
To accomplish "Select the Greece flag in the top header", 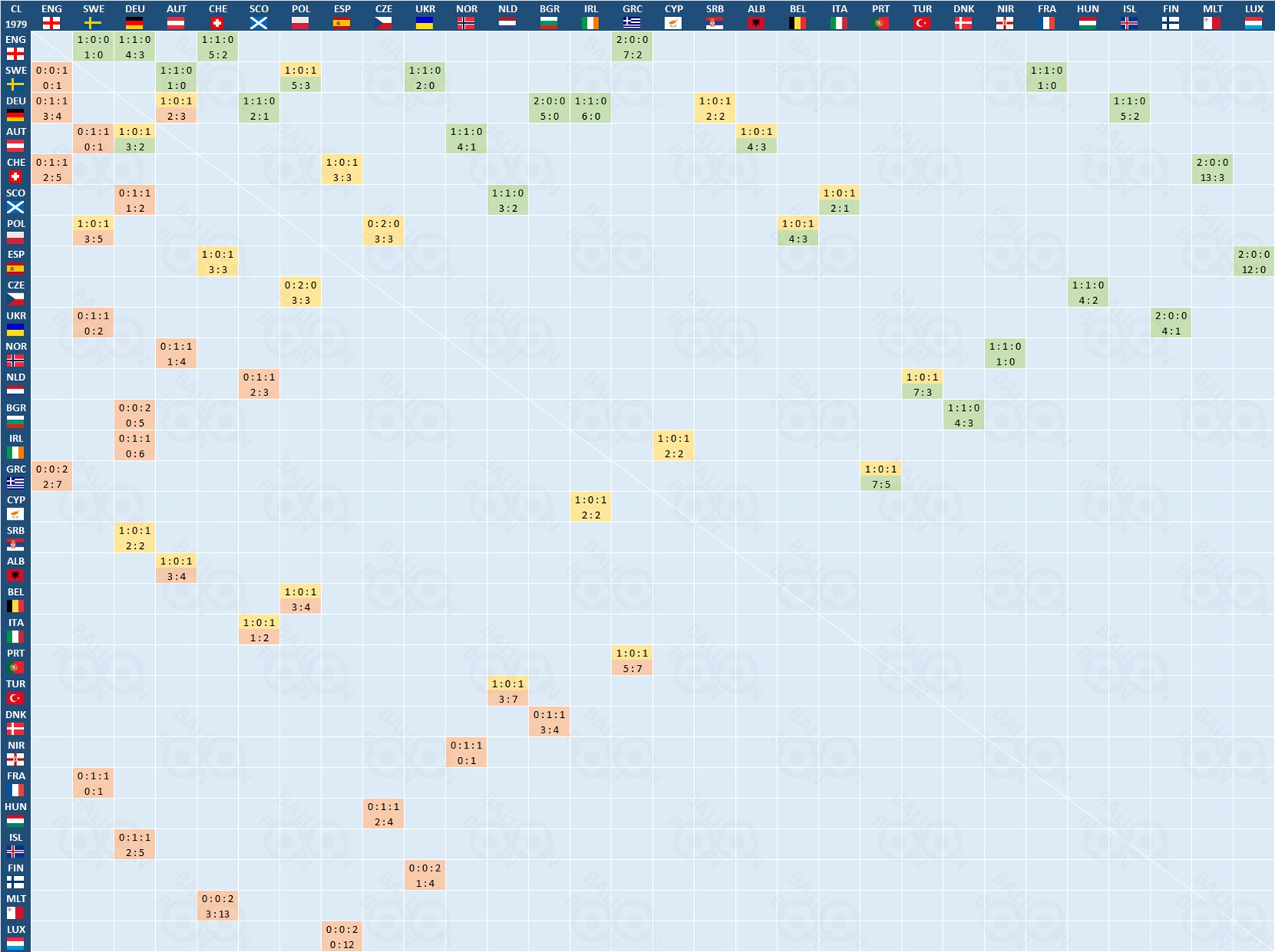I will 632,23.
